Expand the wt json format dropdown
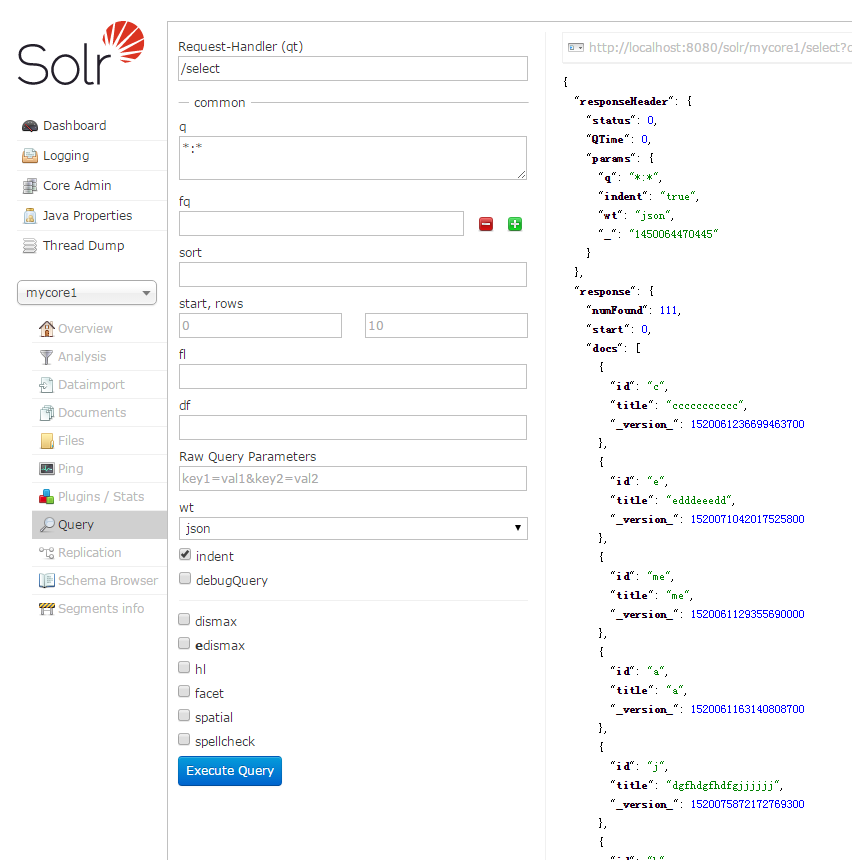Viewport: 852px width, 860px height. pos(353,528)
